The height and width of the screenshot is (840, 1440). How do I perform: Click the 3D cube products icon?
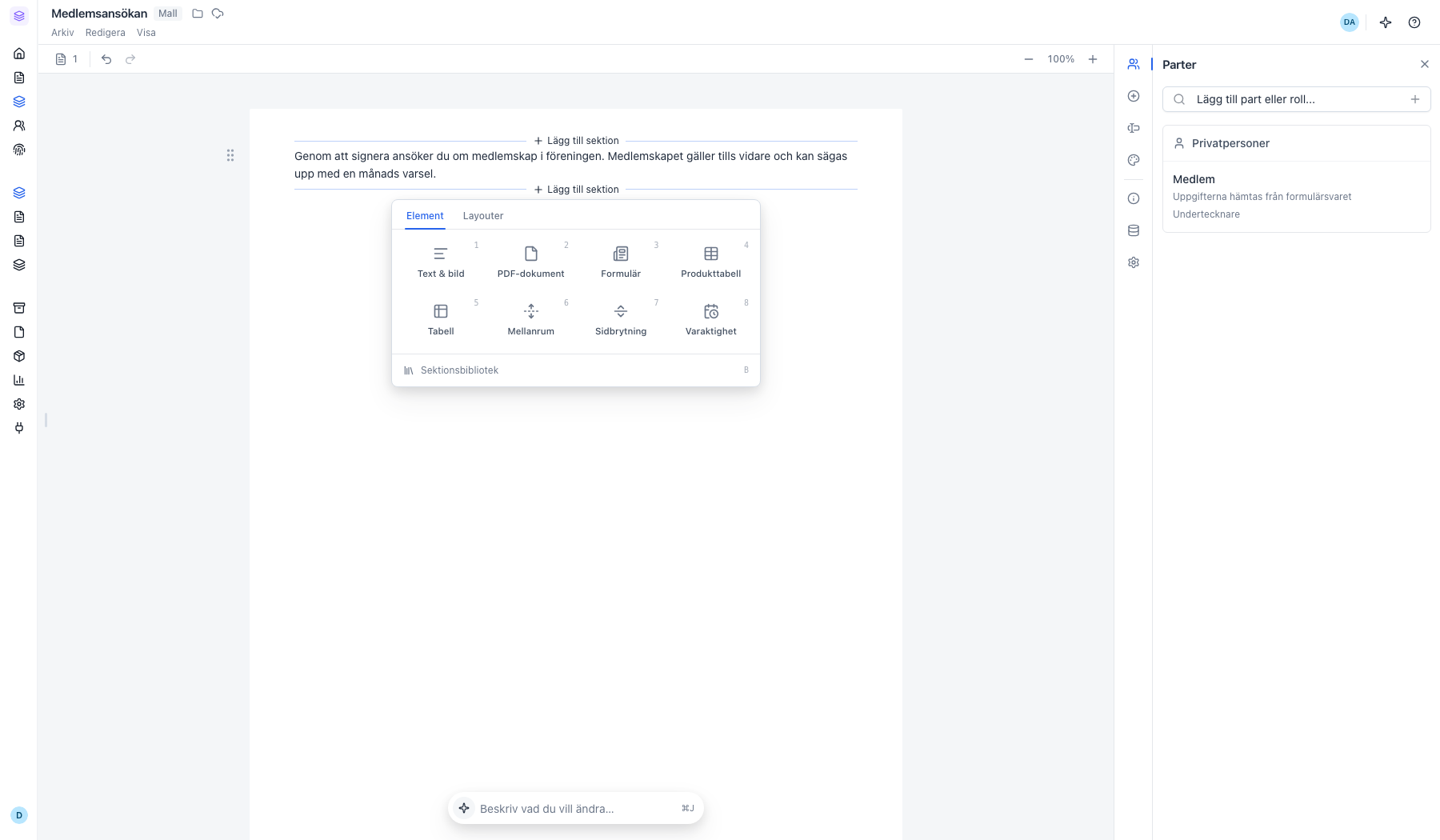[19, 356]
